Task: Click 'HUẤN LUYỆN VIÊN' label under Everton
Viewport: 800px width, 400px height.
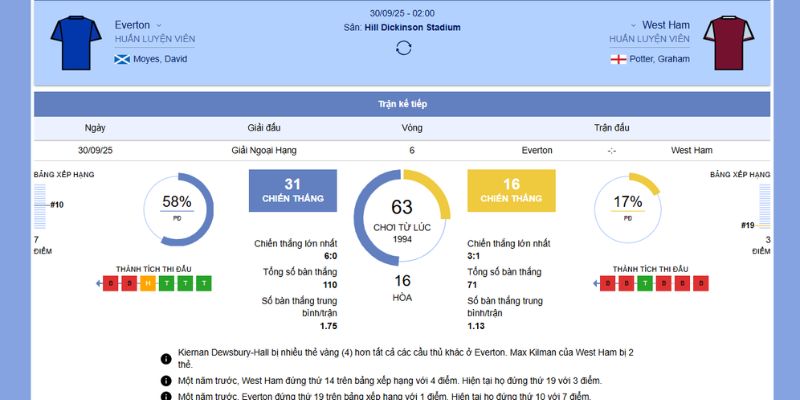Action: (x=155, y=39)
